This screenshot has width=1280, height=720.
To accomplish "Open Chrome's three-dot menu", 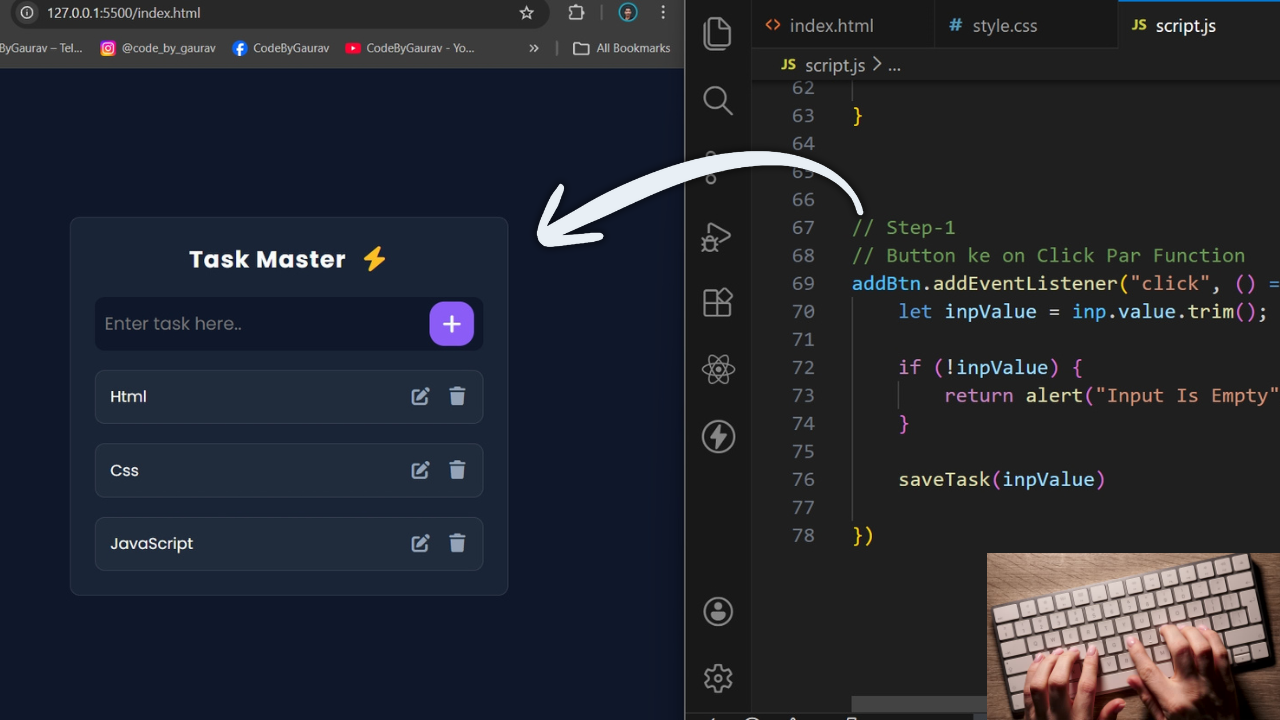I will [663, 13].
